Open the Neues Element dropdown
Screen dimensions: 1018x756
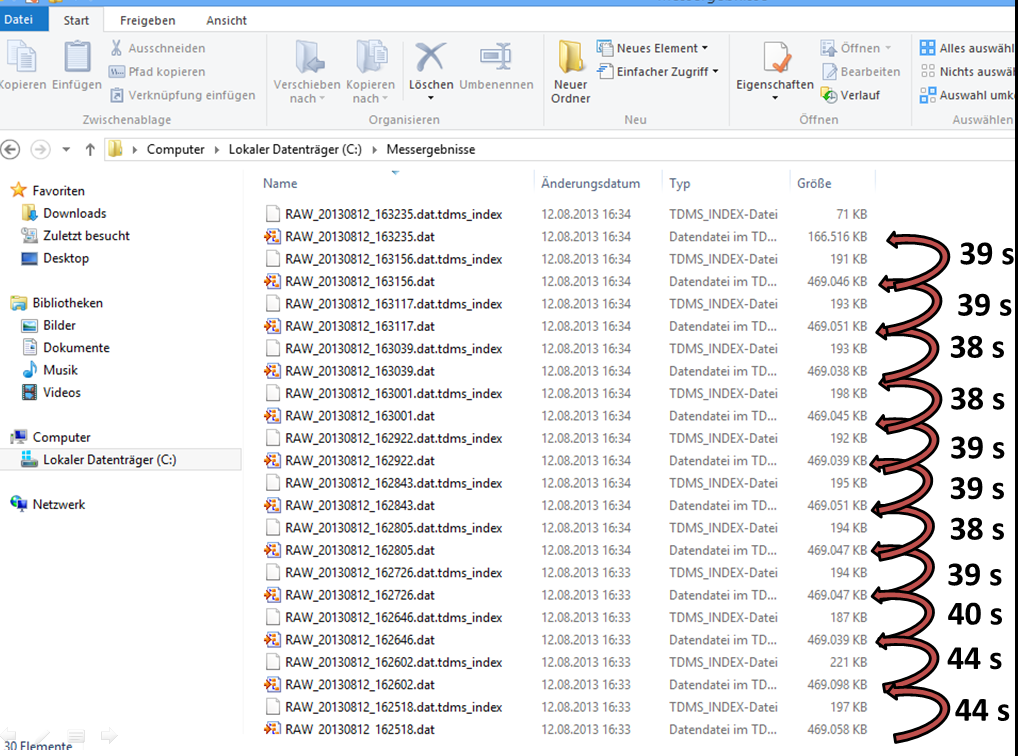(x=652, y=48)
